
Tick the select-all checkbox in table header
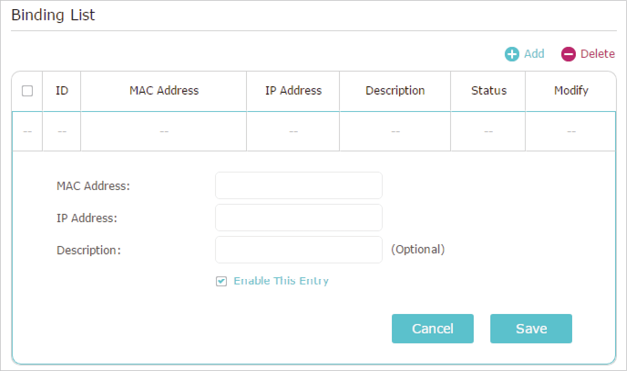[27, 91]
